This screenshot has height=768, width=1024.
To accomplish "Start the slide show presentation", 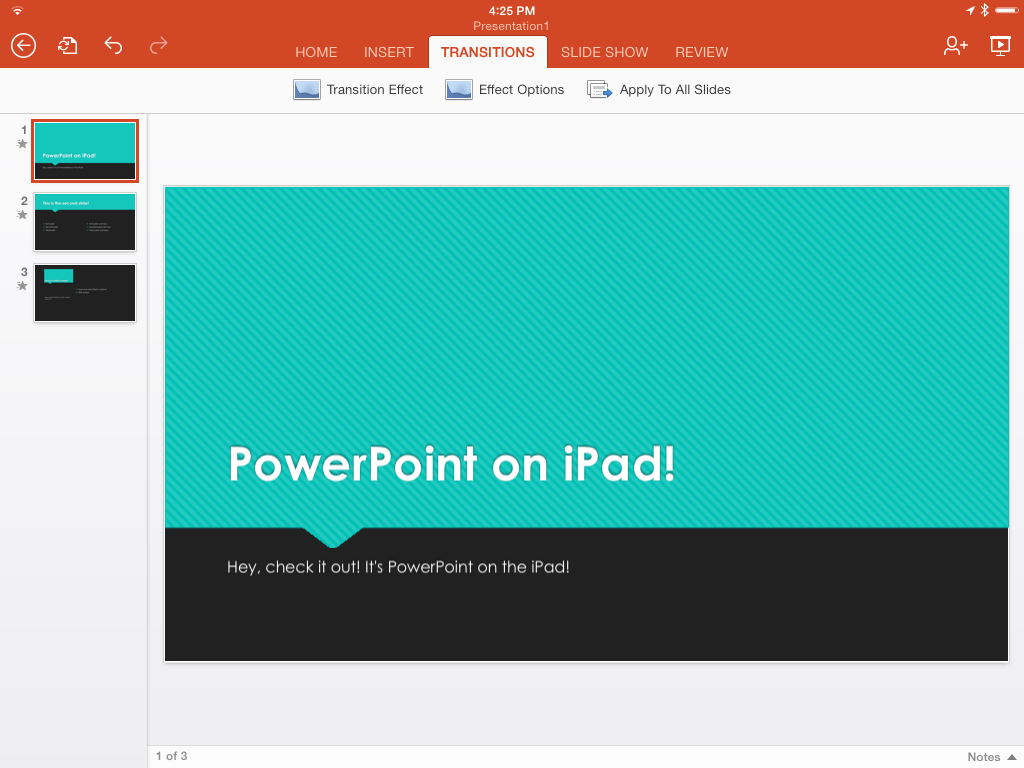I will pyautogui.click(x=999, y=45).
